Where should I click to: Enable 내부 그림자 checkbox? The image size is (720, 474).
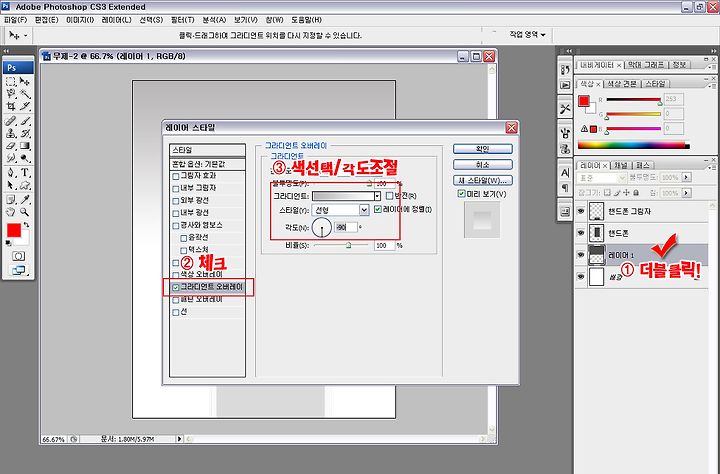[x=175, y=188]
